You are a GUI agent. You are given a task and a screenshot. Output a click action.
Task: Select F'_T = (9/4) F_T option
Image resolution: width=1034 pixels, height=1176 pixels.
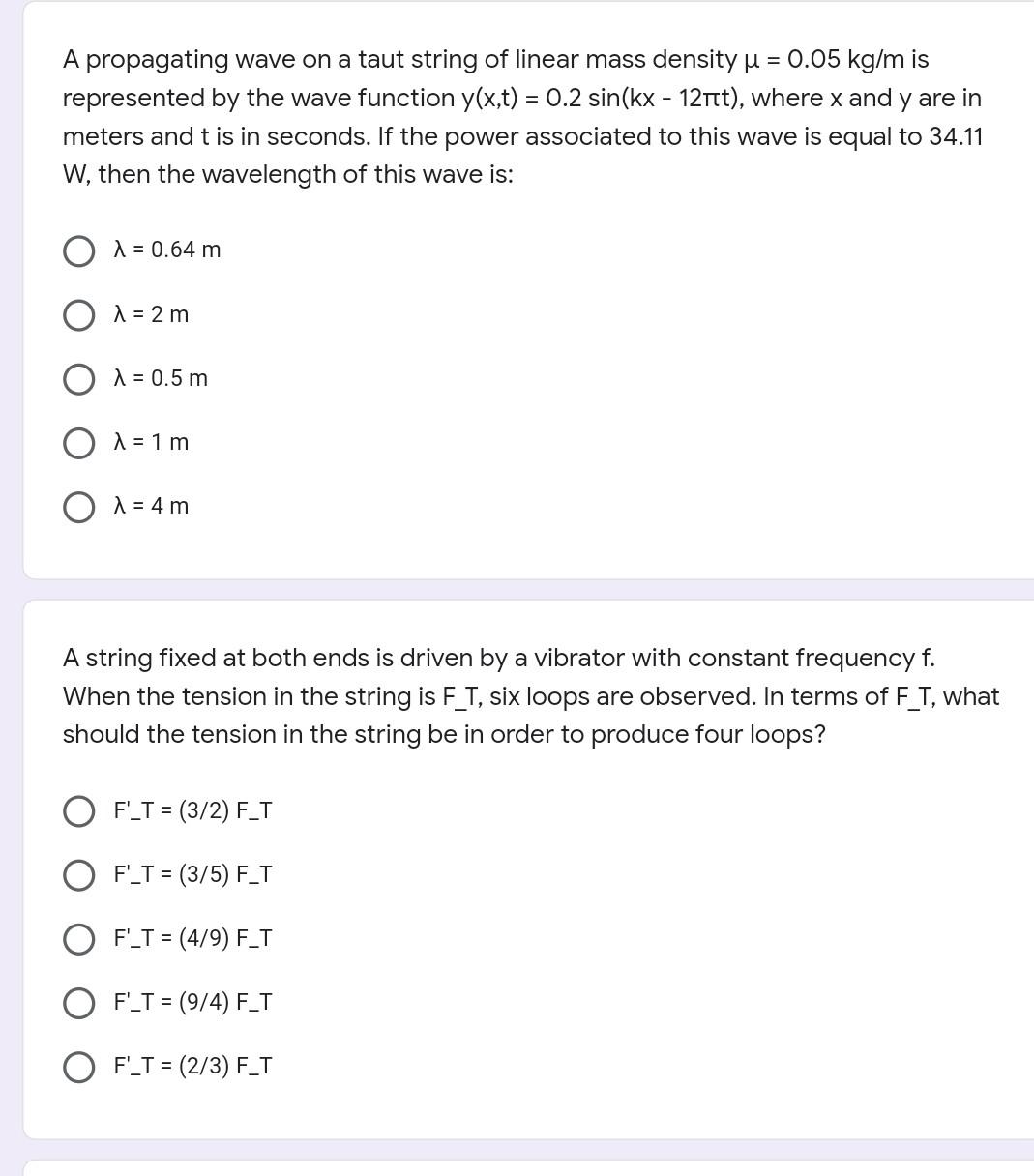click(78, 1002)
